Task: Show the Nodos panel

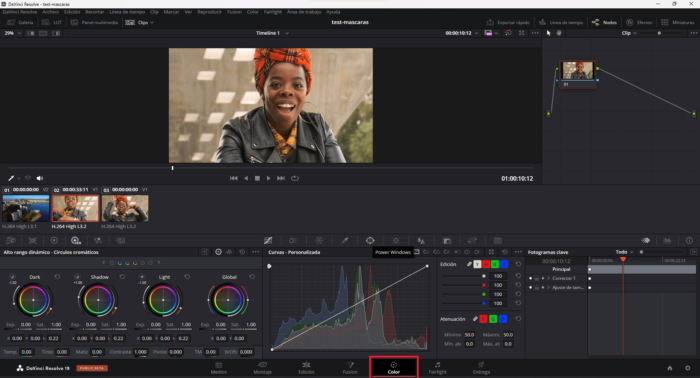Action: pos(604,22)
